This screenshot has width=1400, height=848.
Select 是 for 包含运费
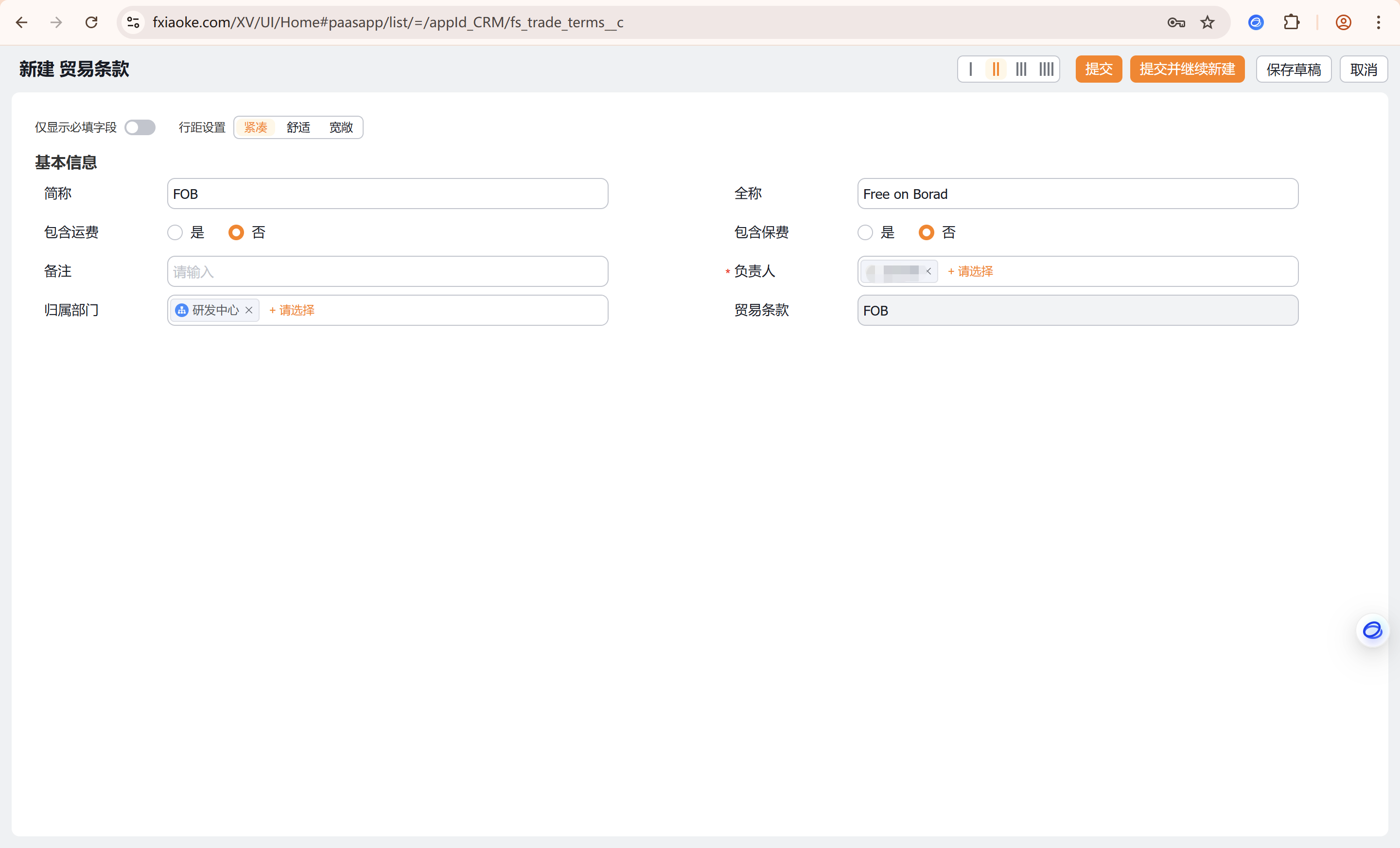click(175, 232)
